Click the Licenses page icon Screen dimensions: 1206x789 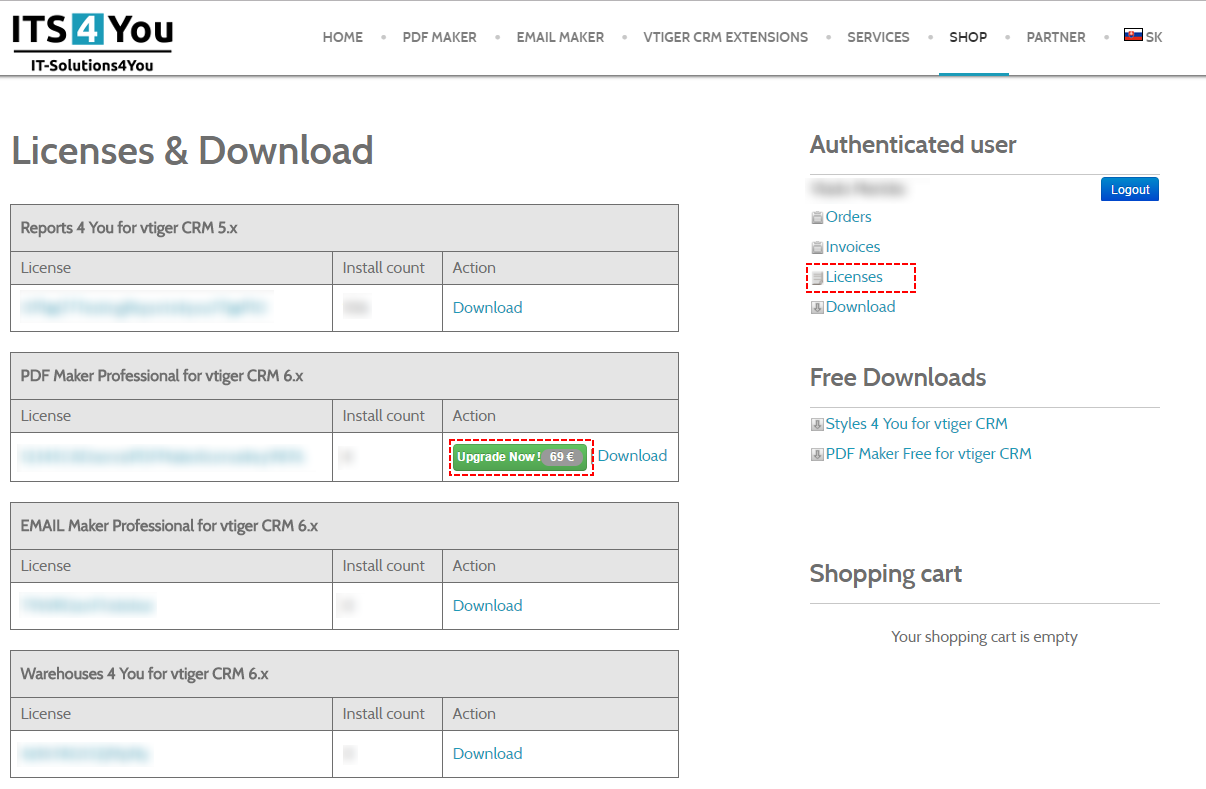(817, 277)
